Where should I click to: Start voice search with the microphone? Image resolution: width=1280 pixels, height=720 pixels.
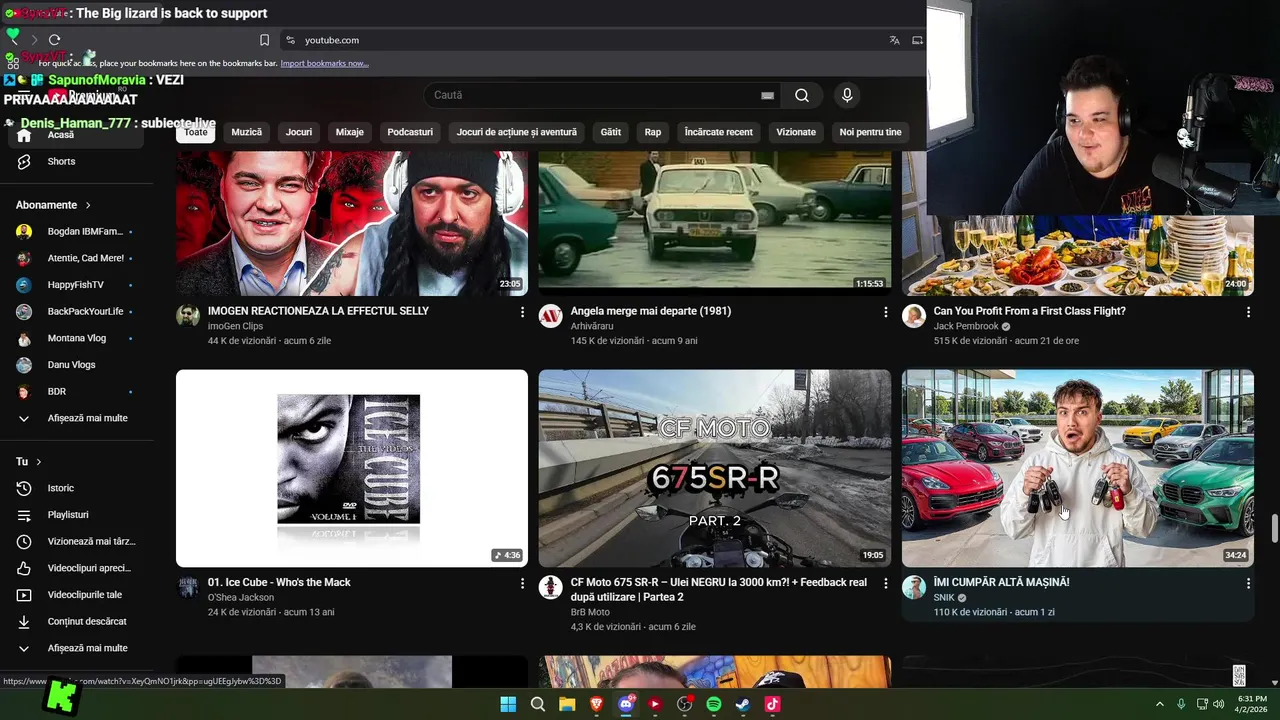tap(847, 95)
